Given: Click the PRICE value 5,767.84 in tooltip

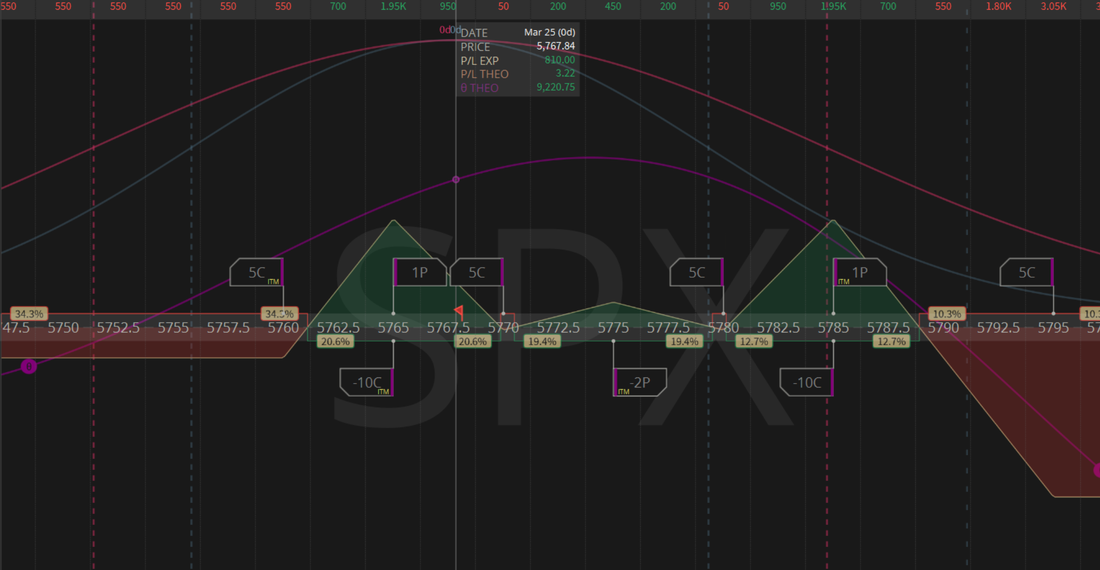Looking at the screenshot, I should tap(556, 46).
